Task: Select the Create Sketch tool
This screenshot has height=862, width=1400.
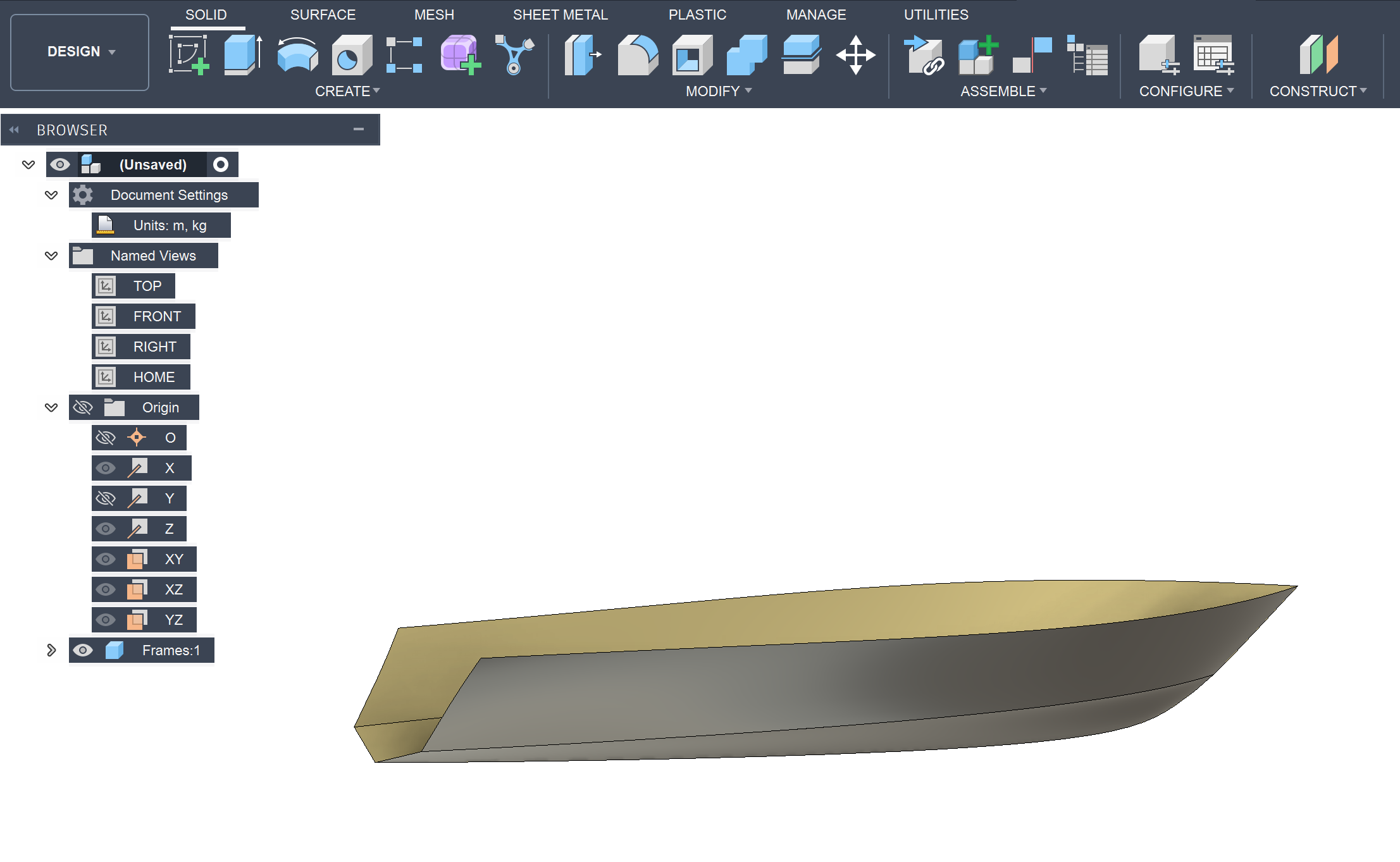Action: pos(189,55)
